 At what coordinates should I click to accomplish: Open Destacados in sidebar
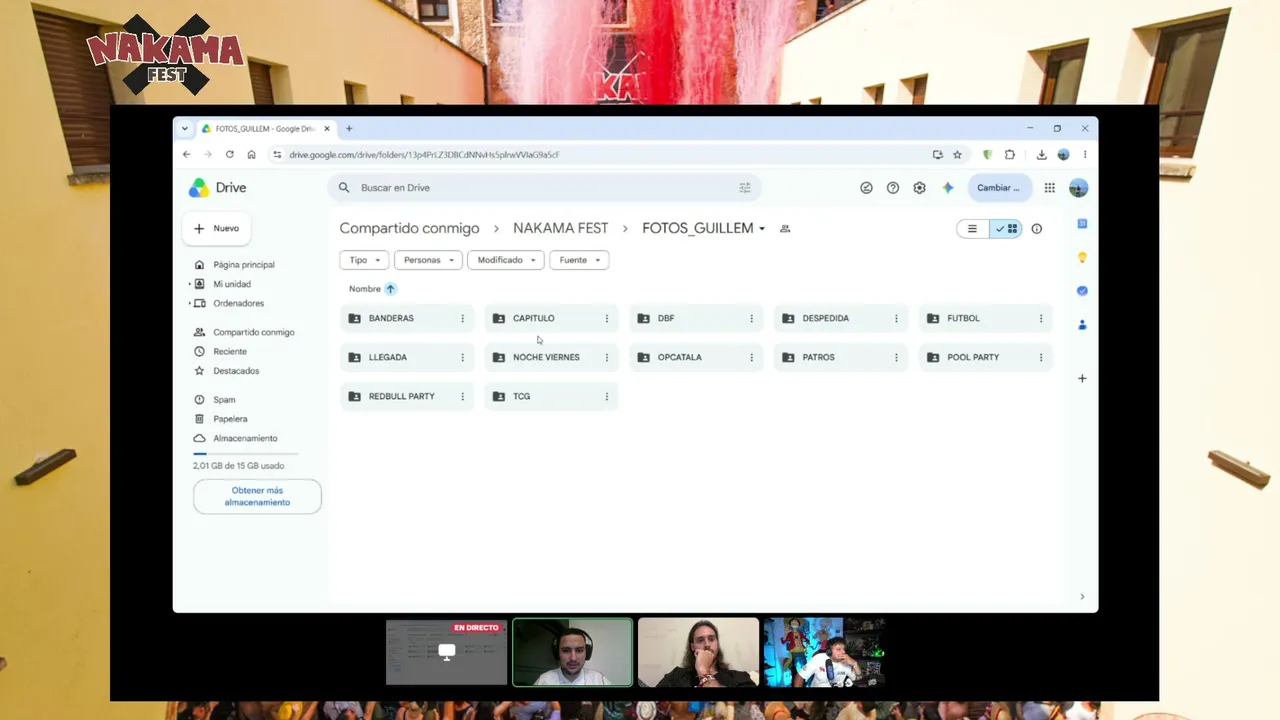[x=236, y=371]
